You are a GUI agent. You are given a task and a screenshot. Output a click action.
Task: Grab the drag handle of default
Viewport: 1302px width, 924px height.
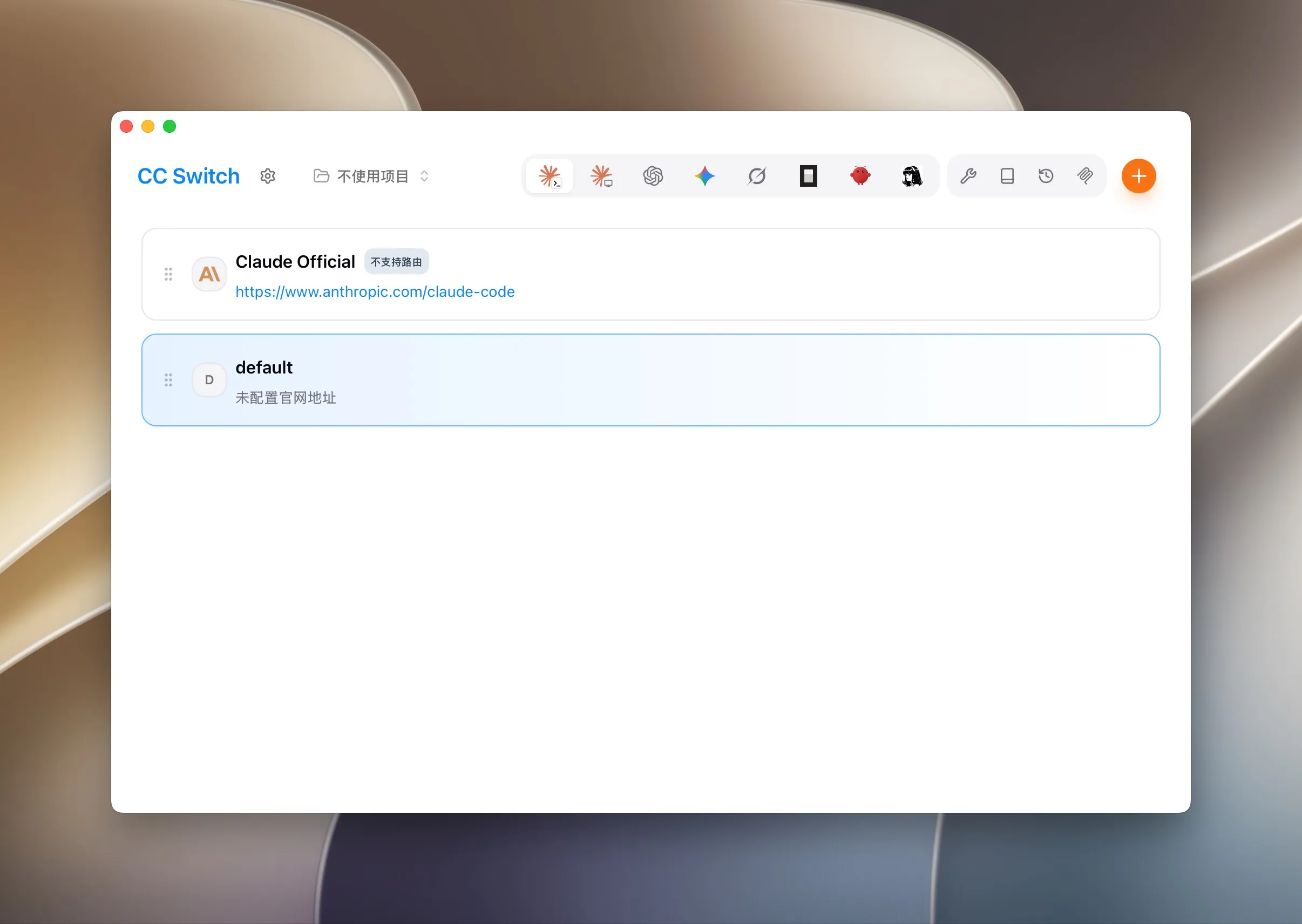[x=168, y=380]
